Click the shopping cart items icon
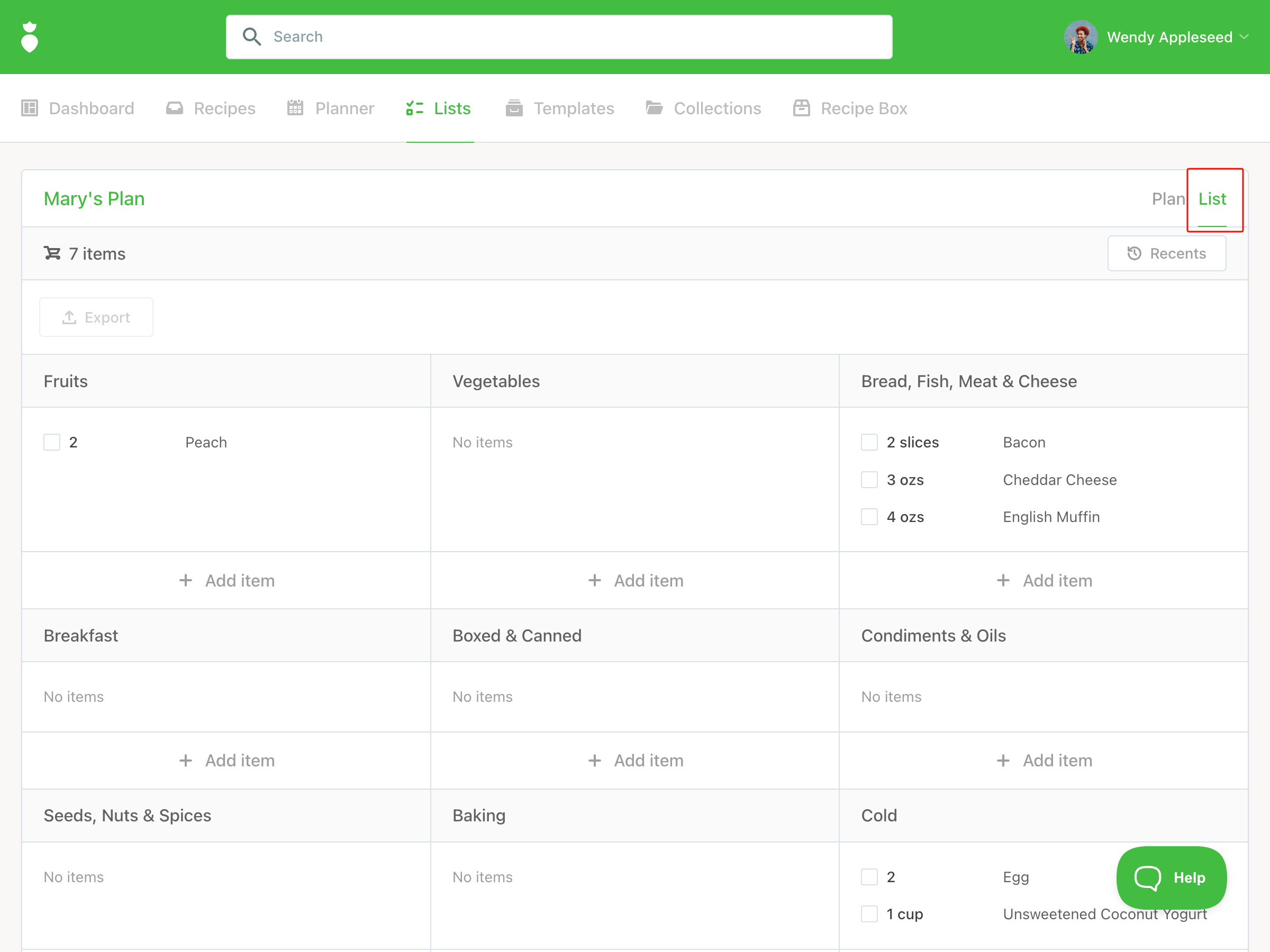 point(52,253)
